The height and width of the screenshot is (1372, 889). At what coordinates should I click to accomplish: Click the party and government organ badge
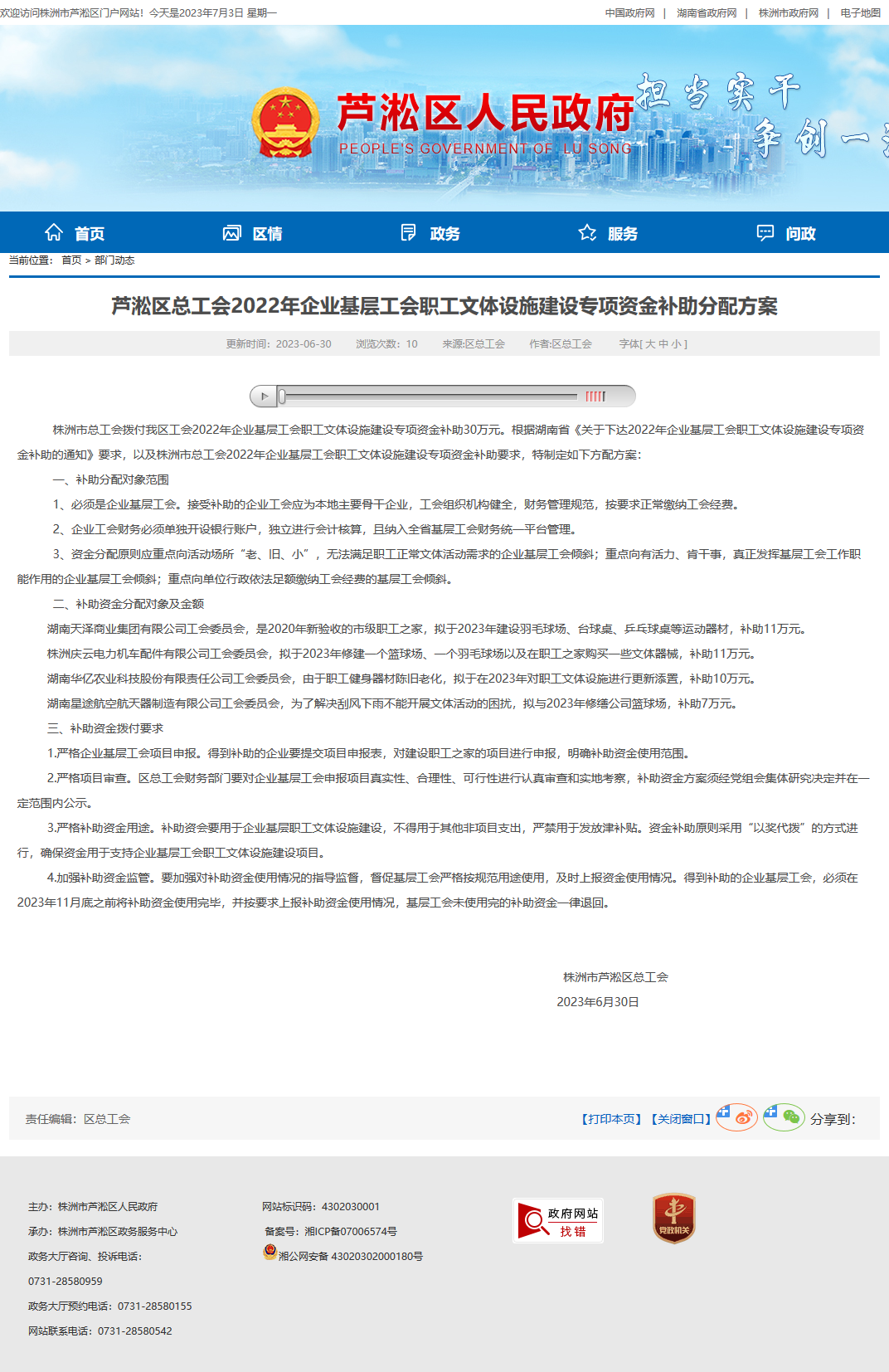(673, 1219)
